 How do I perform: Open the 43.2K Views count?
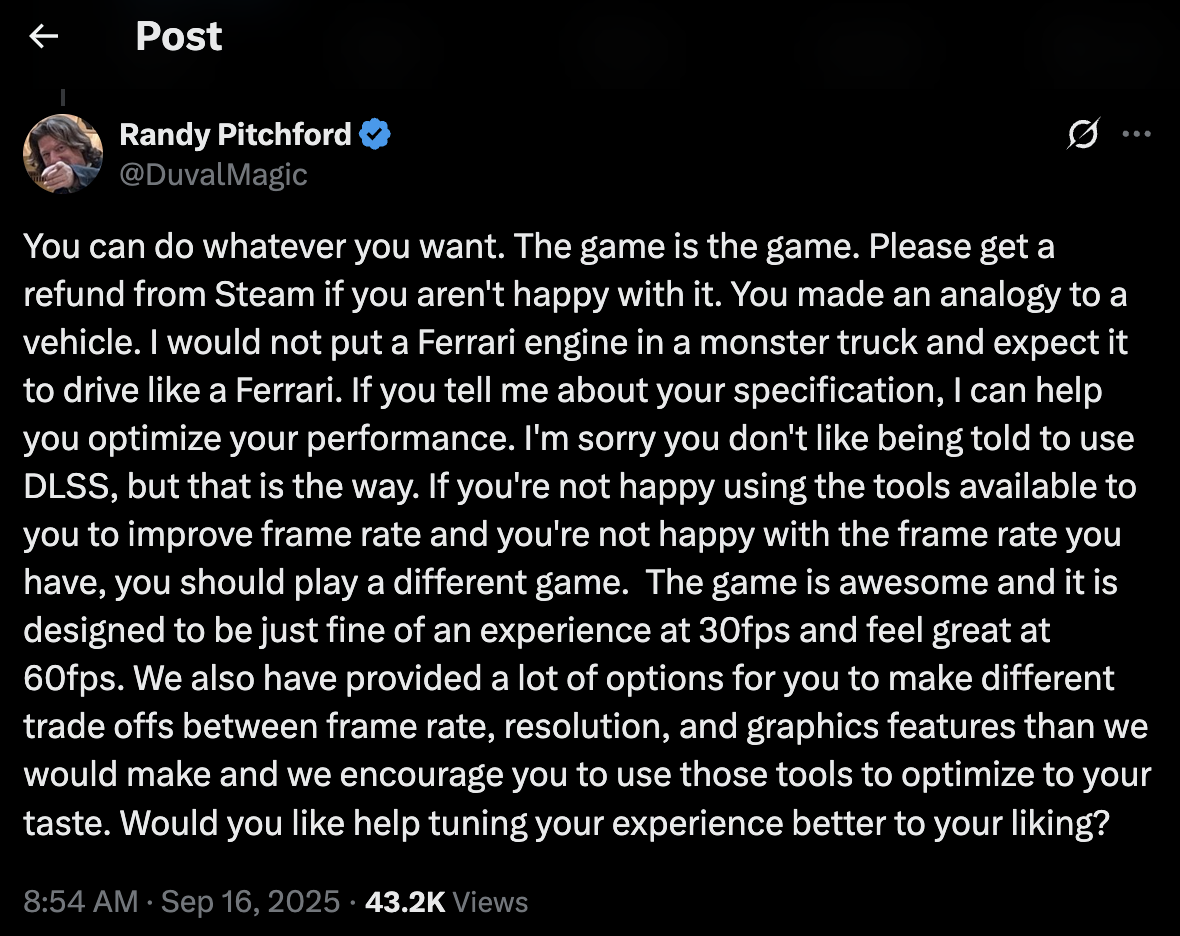coord(405,901)
